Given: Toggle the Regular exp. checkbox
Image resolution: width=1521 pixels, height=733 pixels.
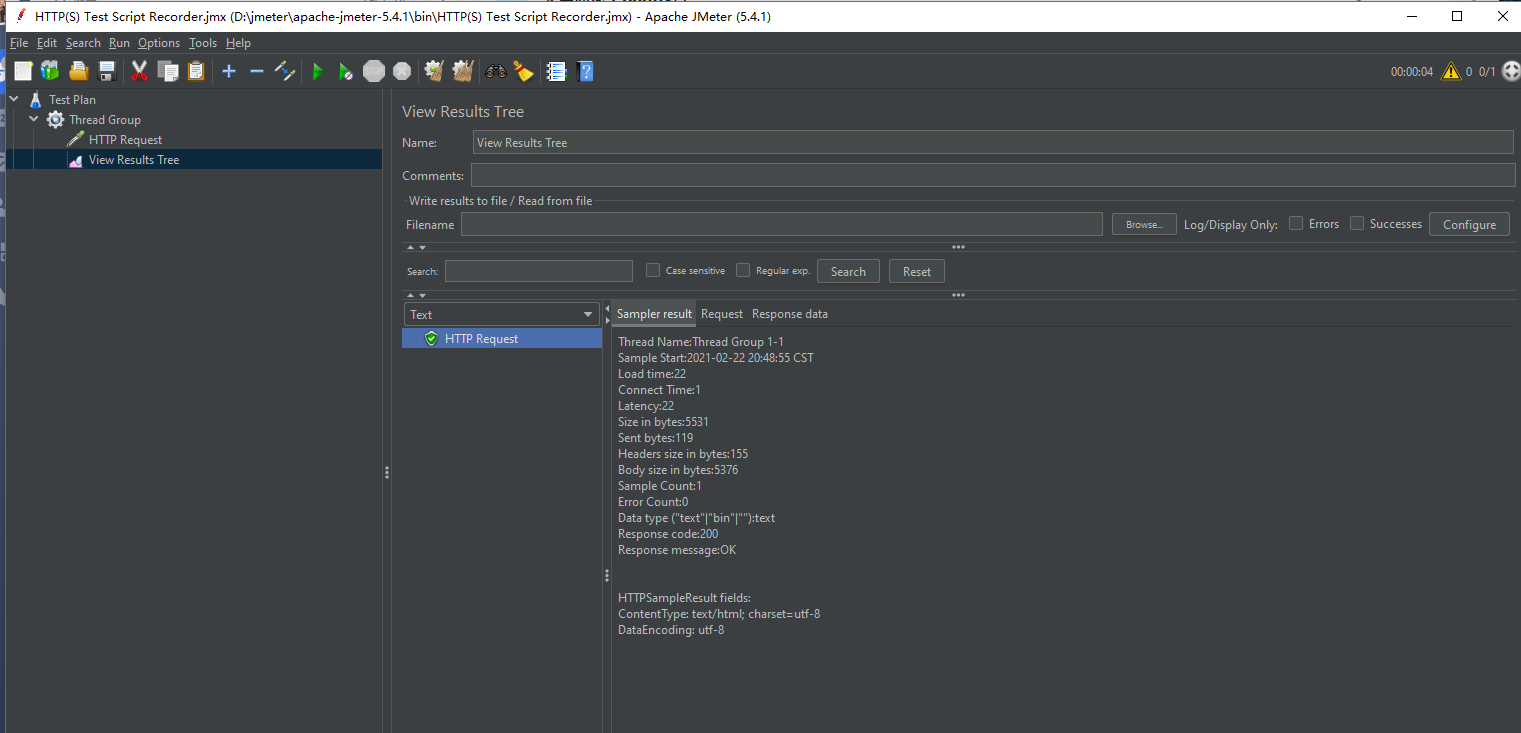Looking at the screenshot, I should tap(743, 270).
